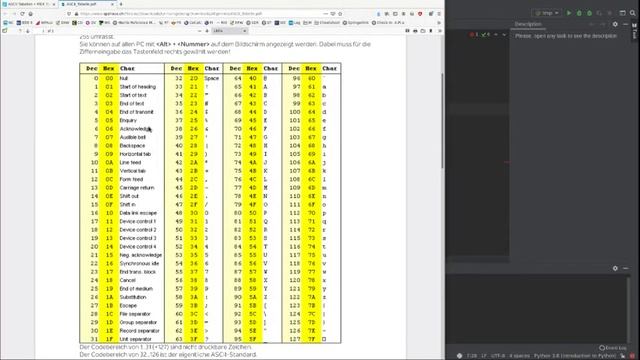The image size is (640, 360).
Task: Hide the bottom tool panel with minus icon
Action: 626,268
